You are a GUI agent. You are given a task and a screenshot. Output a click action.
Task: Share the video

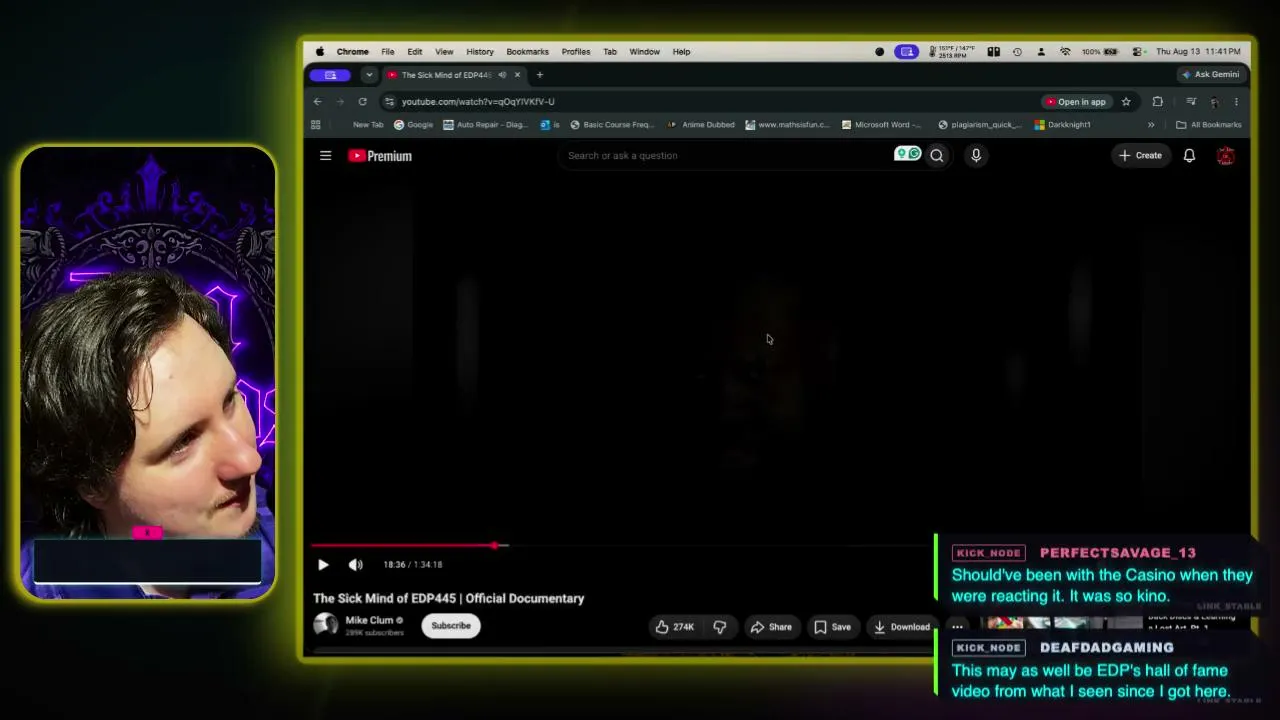point(771,627)
